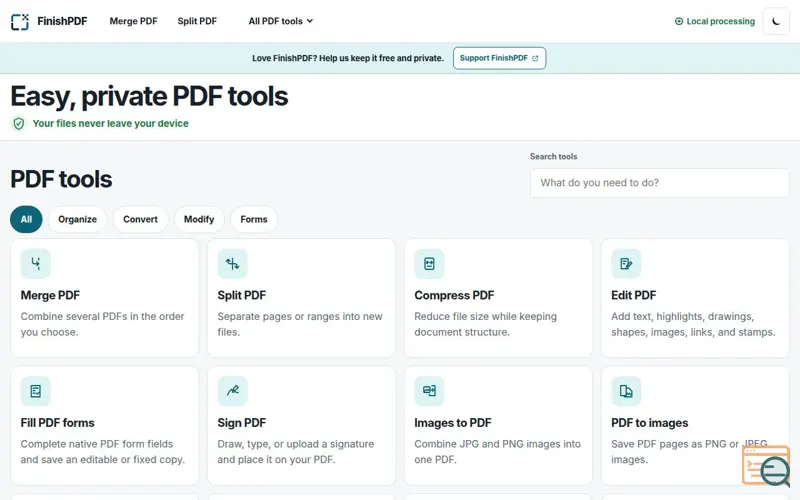The width and height of the screenshot is (800, 500).
Task: Open the Compress PDF card title
Action: [x=454, y=295]
